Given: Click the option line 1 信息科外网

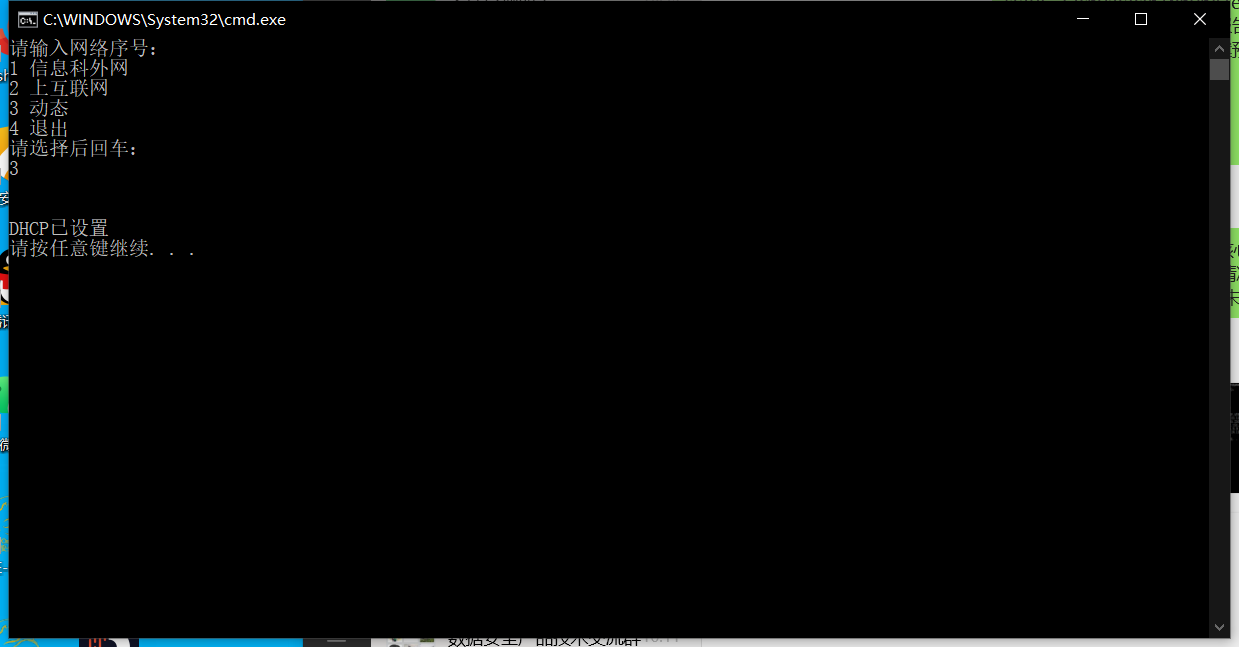Looking at the screenshot, I should (67, 67).
